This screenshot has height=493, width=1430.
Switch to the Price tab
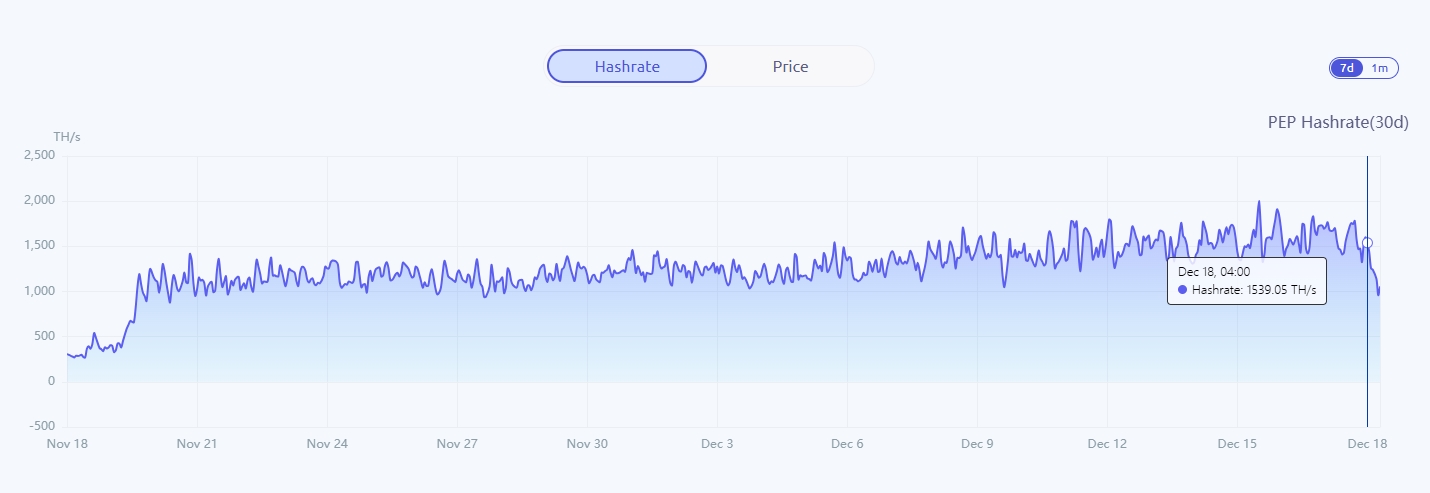pos(790,66)
